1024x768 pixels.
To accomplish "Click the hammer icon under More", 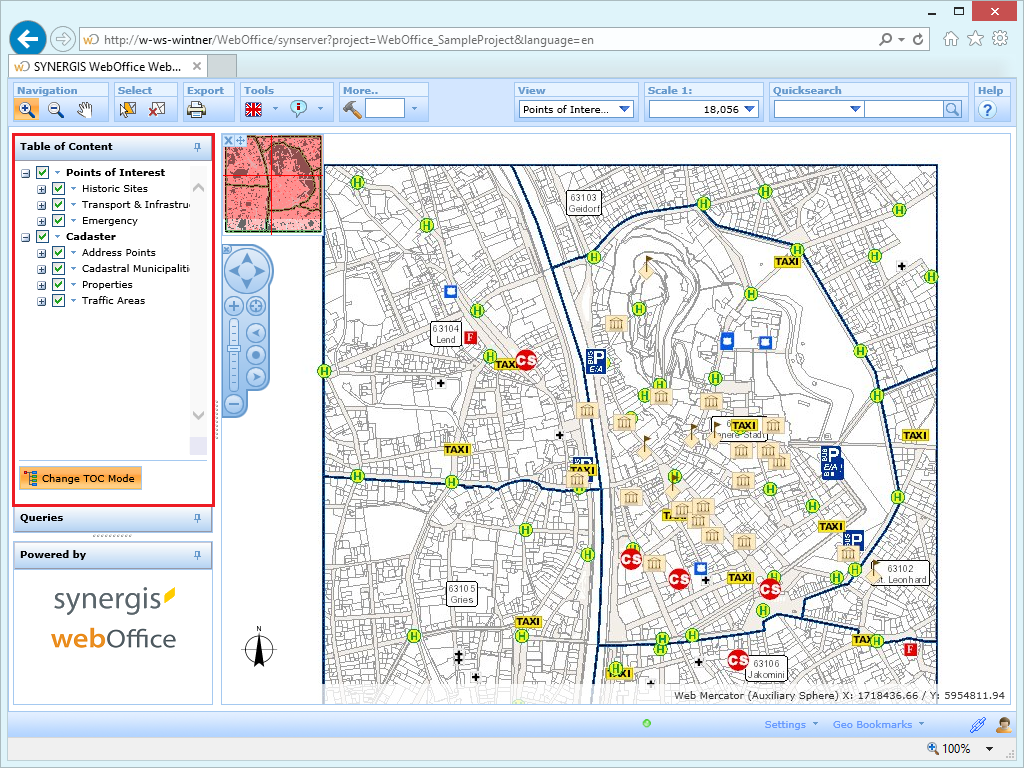I will click(x=352, y=109).
